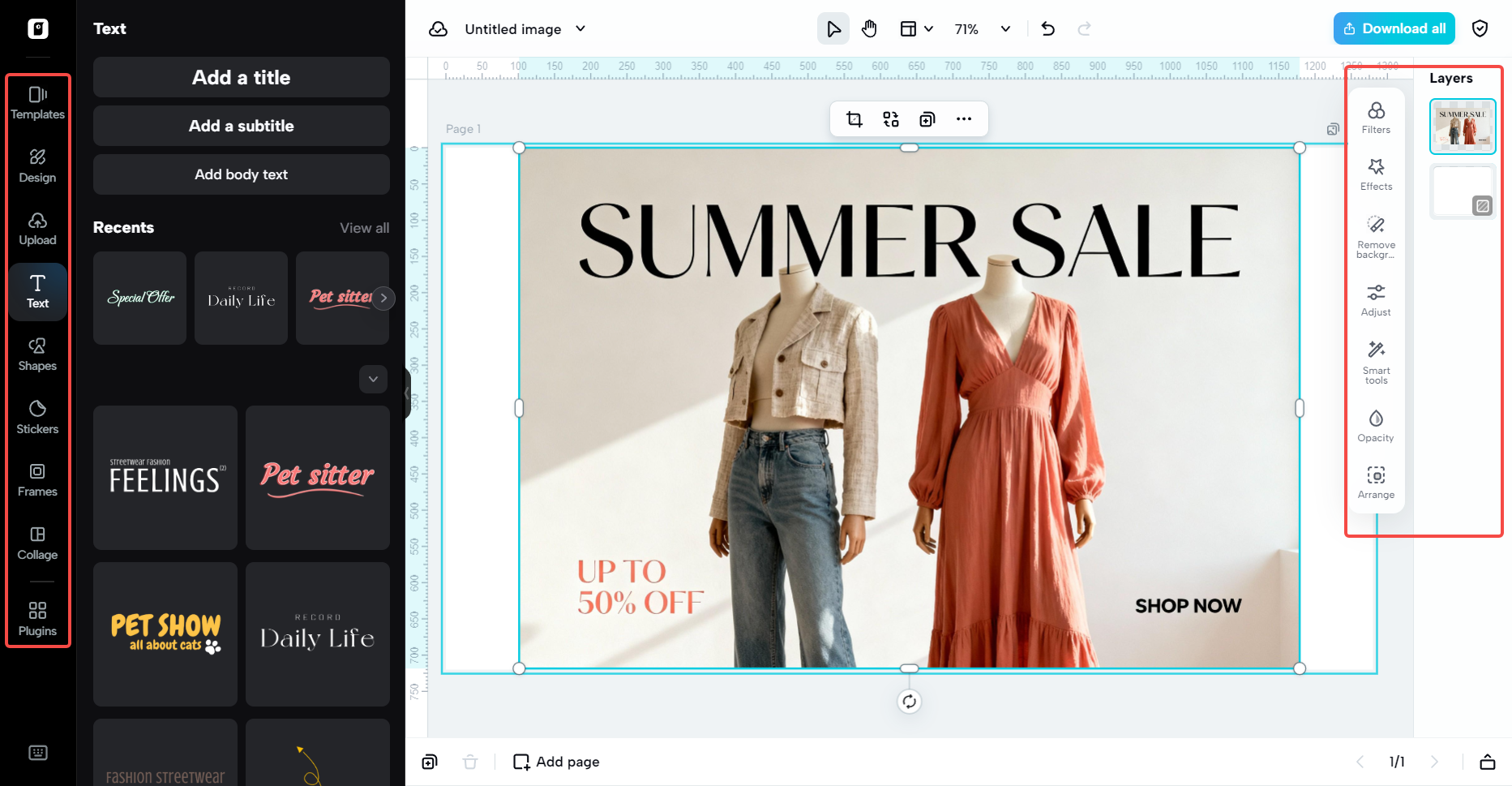Open the Untitled image name dropdown
Image resolution: width=1512 pixels, height=786 pixels.
point(580,29)
